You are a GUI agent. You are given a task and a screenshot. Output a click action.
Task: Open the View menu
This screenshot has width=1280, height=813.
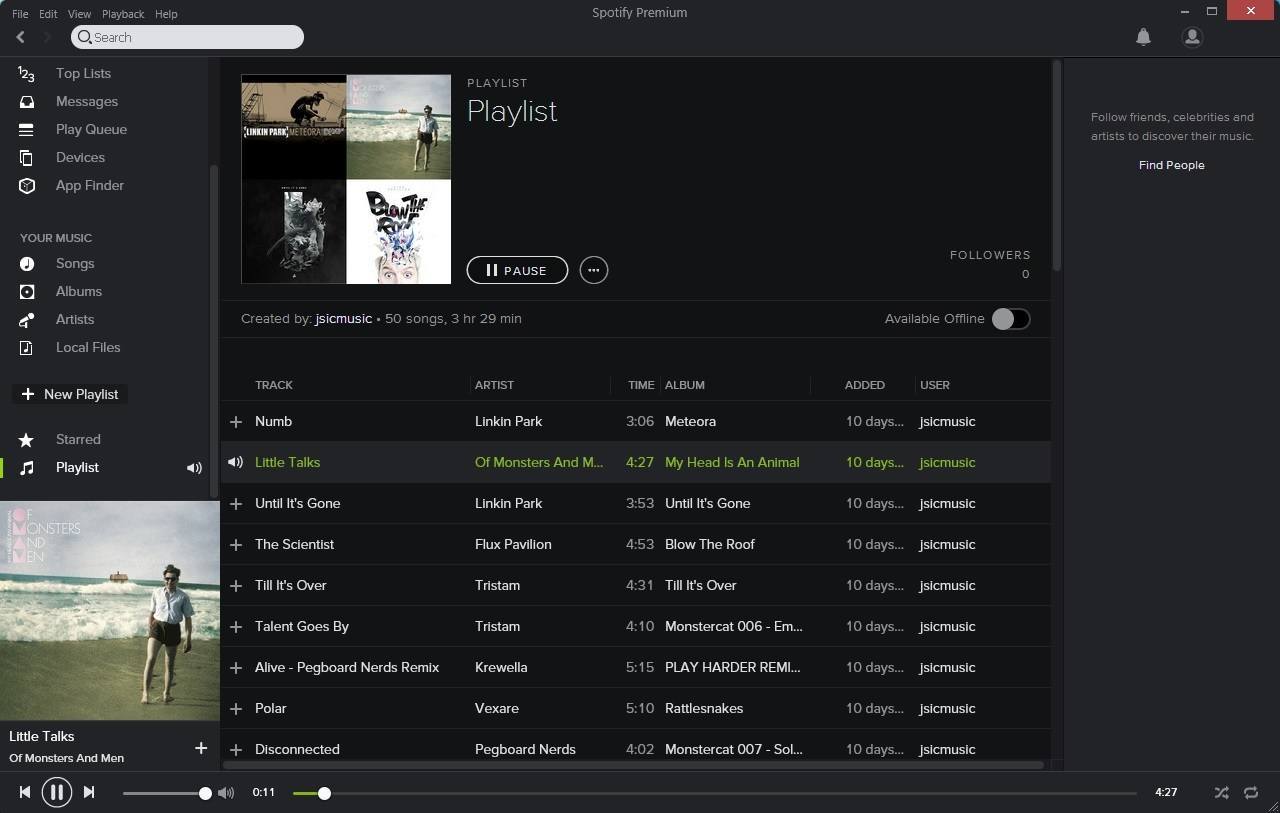[x=79, y=14]
